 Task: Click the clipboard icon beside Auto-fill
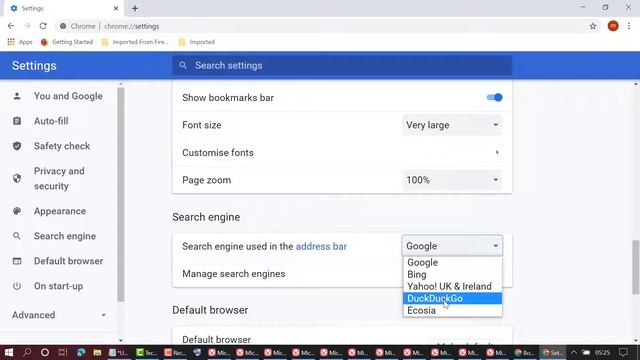(17, 121)
